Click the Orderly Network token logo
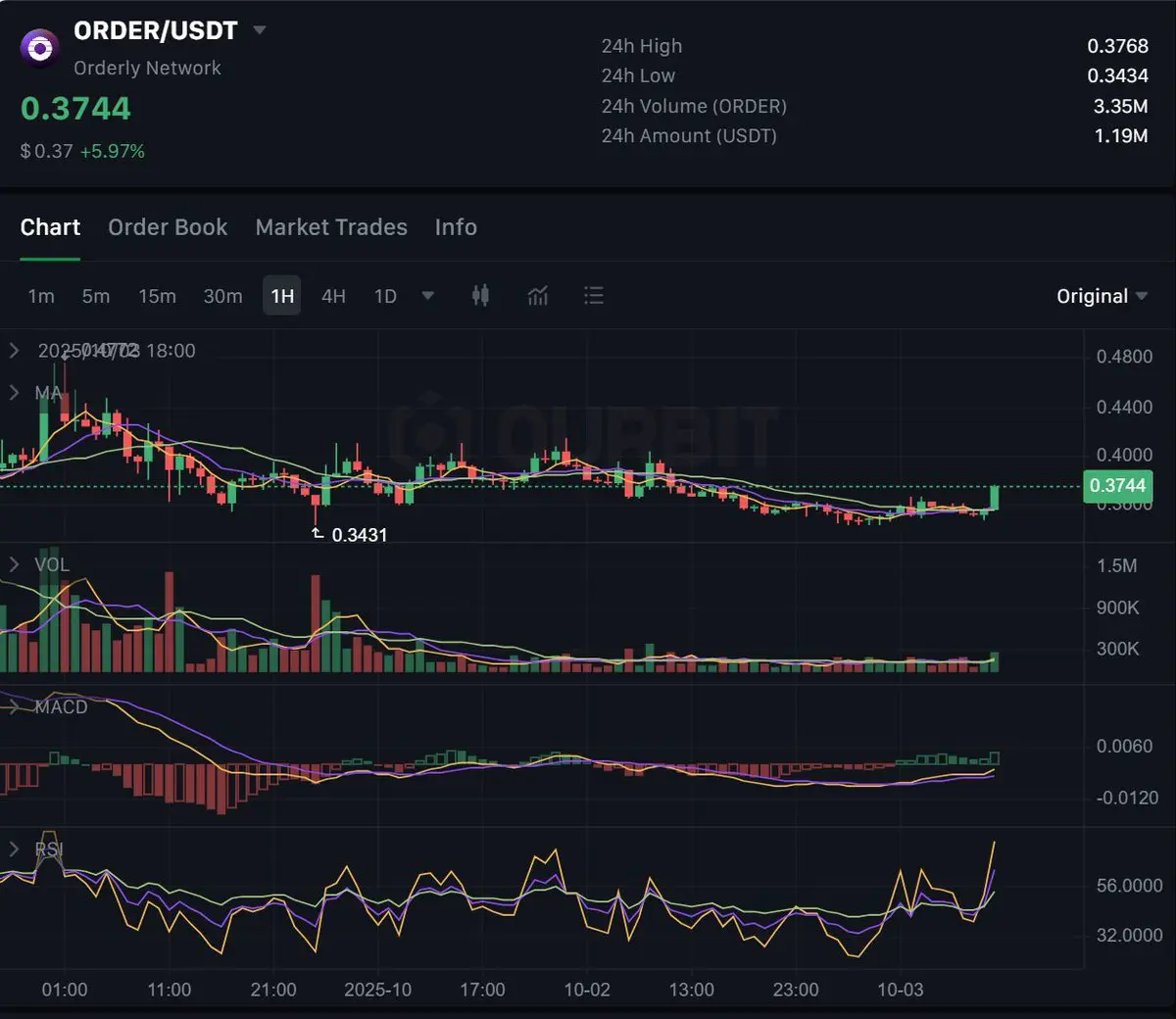Image resolution: width=1176 pixels, height=1019 pixels. coord(40,46)
